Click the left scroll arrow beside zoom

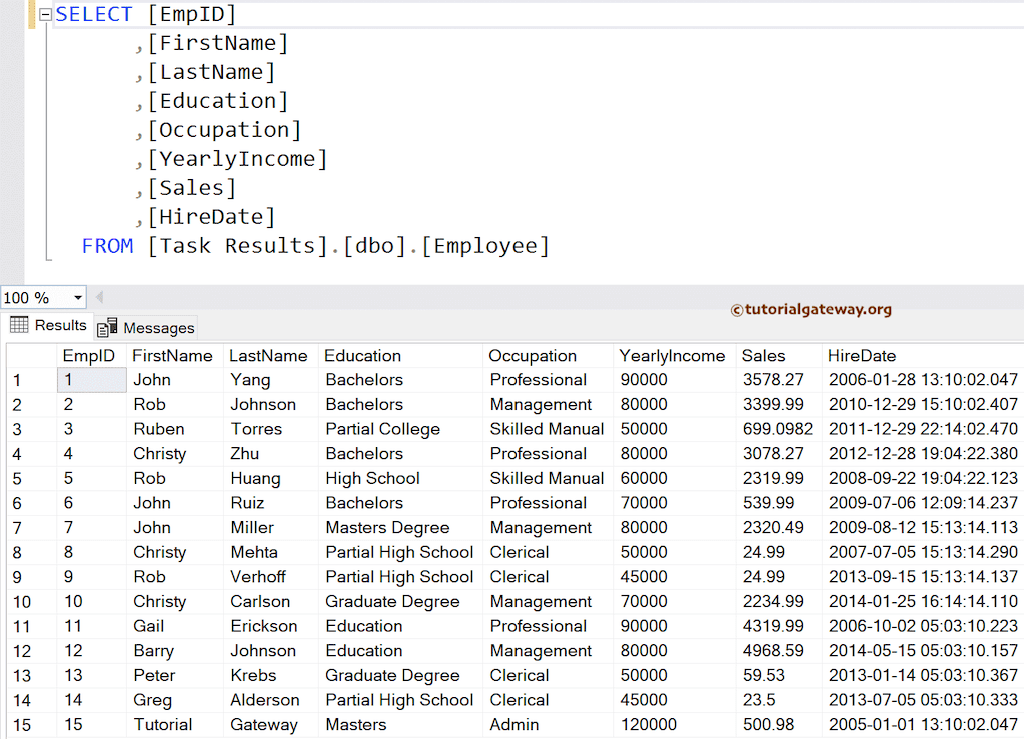99,298
